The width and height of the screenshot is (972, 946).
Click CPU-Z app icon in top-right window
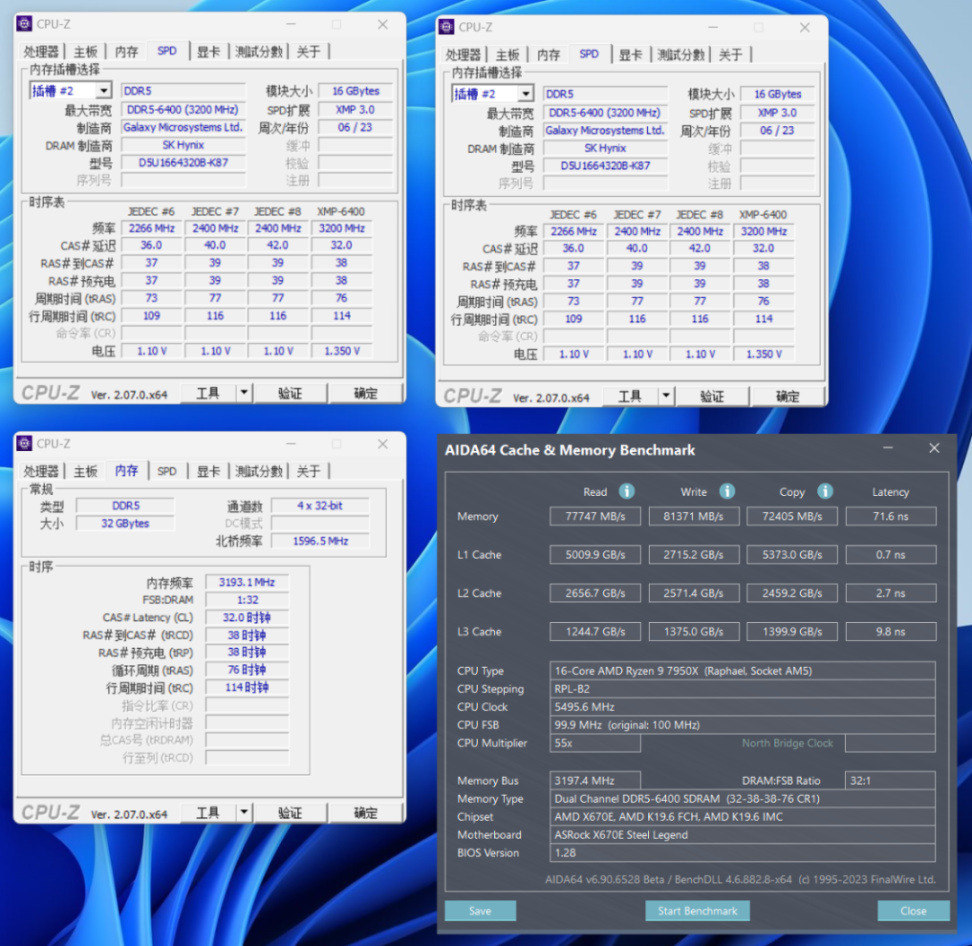446,27
